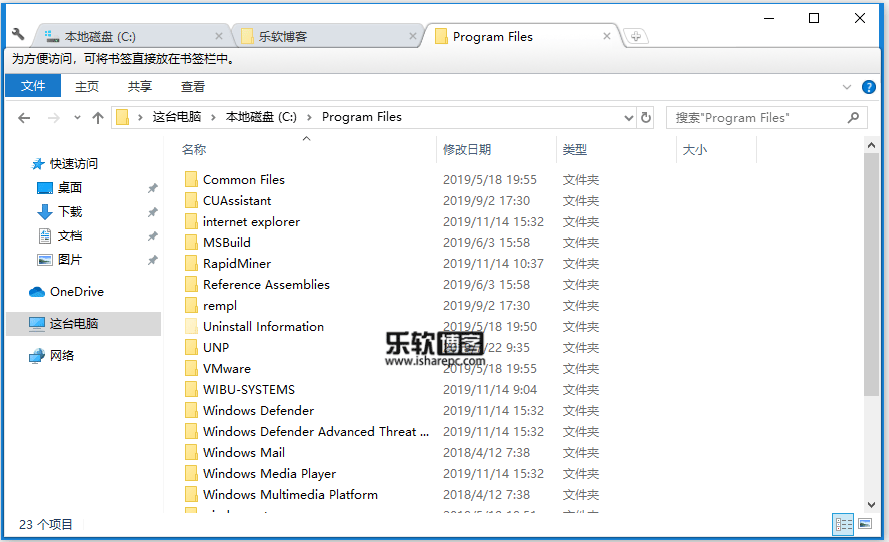Go up one folder level
Screen dimensions: 889x542
point(98,118)
